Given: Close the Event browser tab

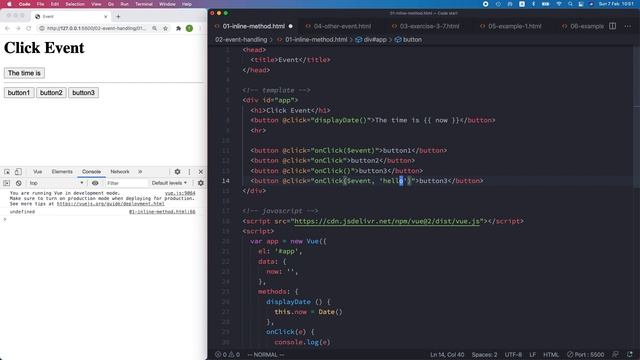Looking at the screenshot, I should point(106,16).
